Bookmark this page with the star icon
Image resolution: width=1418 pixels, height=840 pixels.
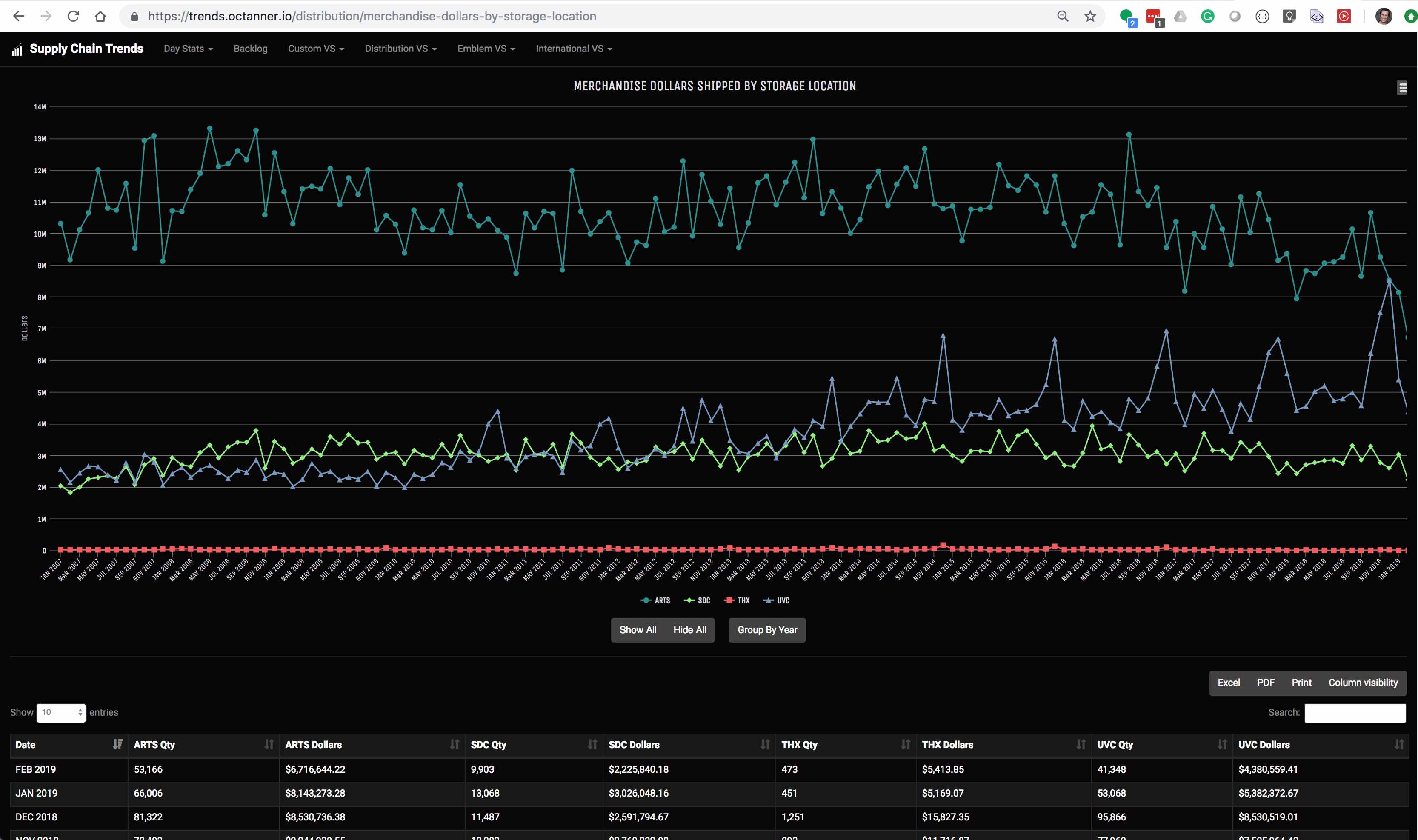[x=1090, y=17]
